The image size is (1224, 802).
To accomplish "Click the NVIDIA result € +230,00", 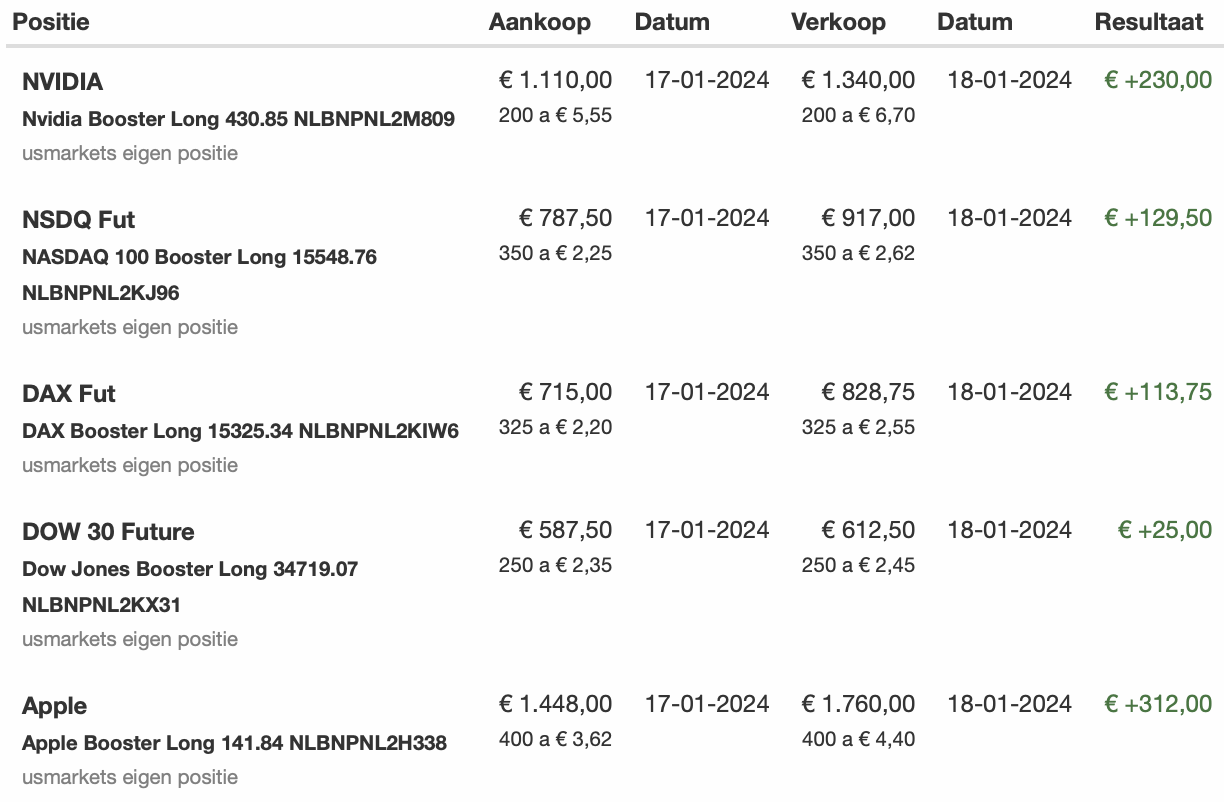I will tap(1158, 80).
